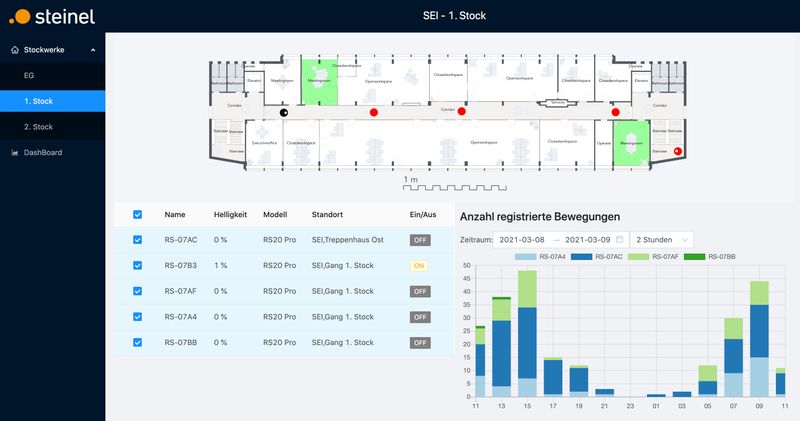Screen dimensions: 800x421
Task: Click the chart bar at hour 13
Action: tap(502, 347)
